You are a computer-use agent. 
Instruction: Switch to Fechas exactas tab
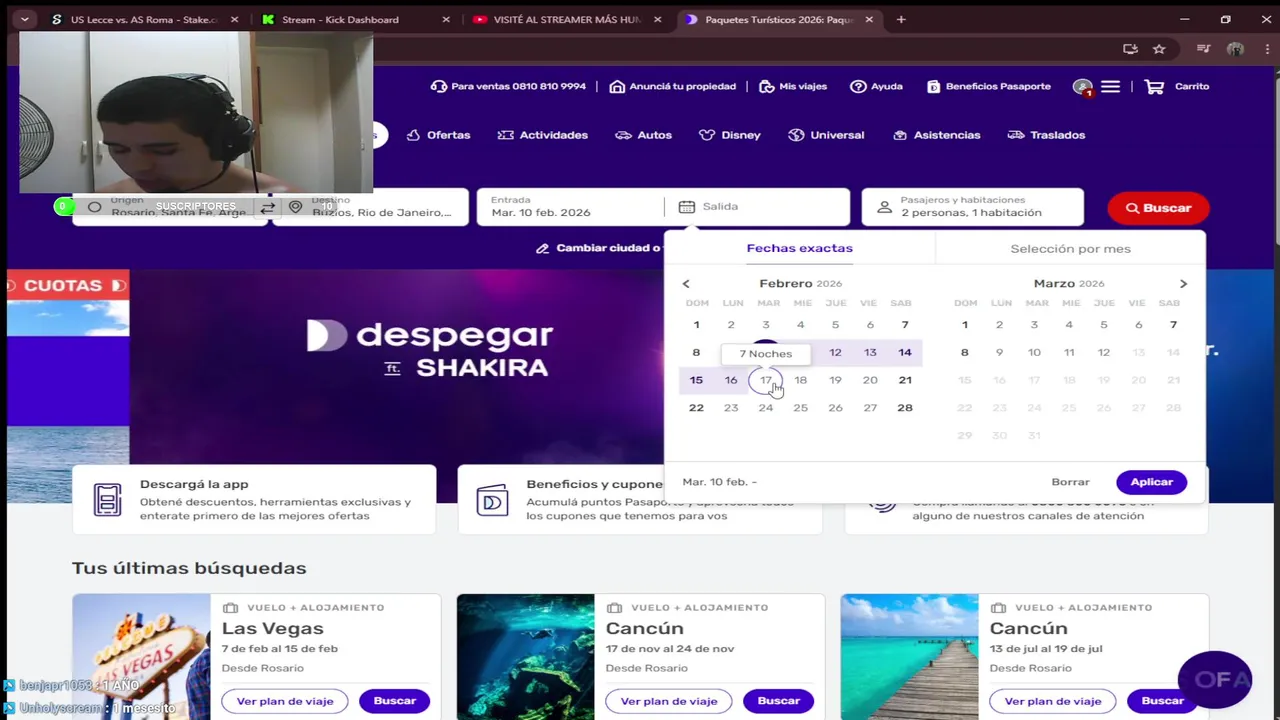[x=799, y=248]
